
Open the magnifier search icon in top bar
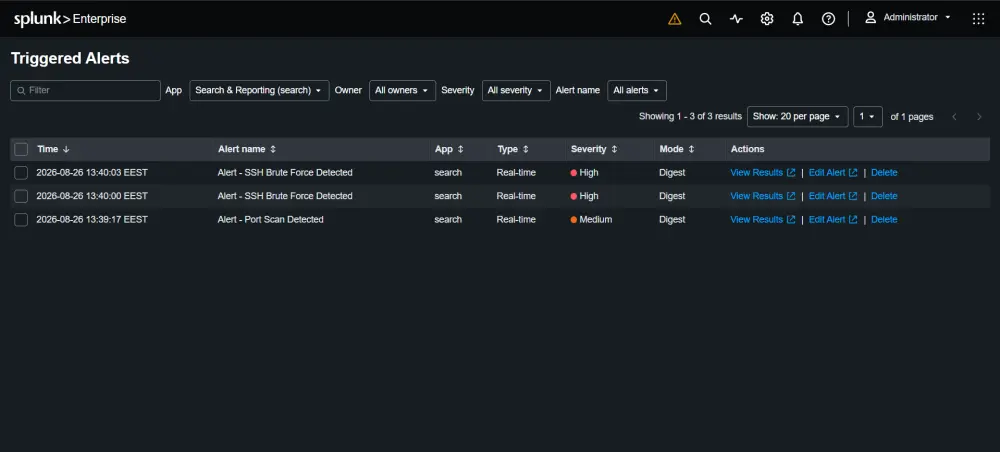pos(705,19)
